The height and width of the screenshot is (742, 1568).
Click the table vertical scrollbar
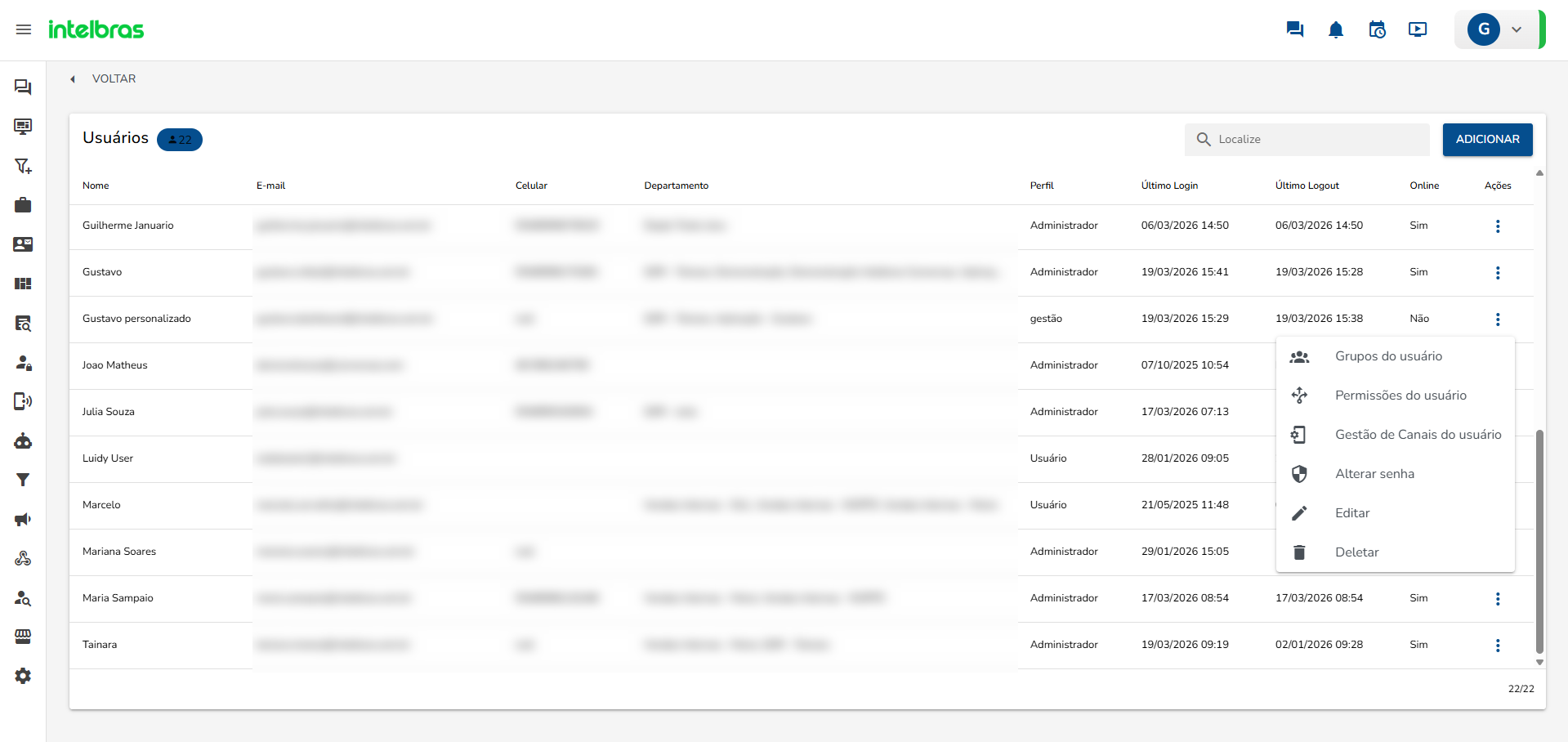(x=1539, y=541)
